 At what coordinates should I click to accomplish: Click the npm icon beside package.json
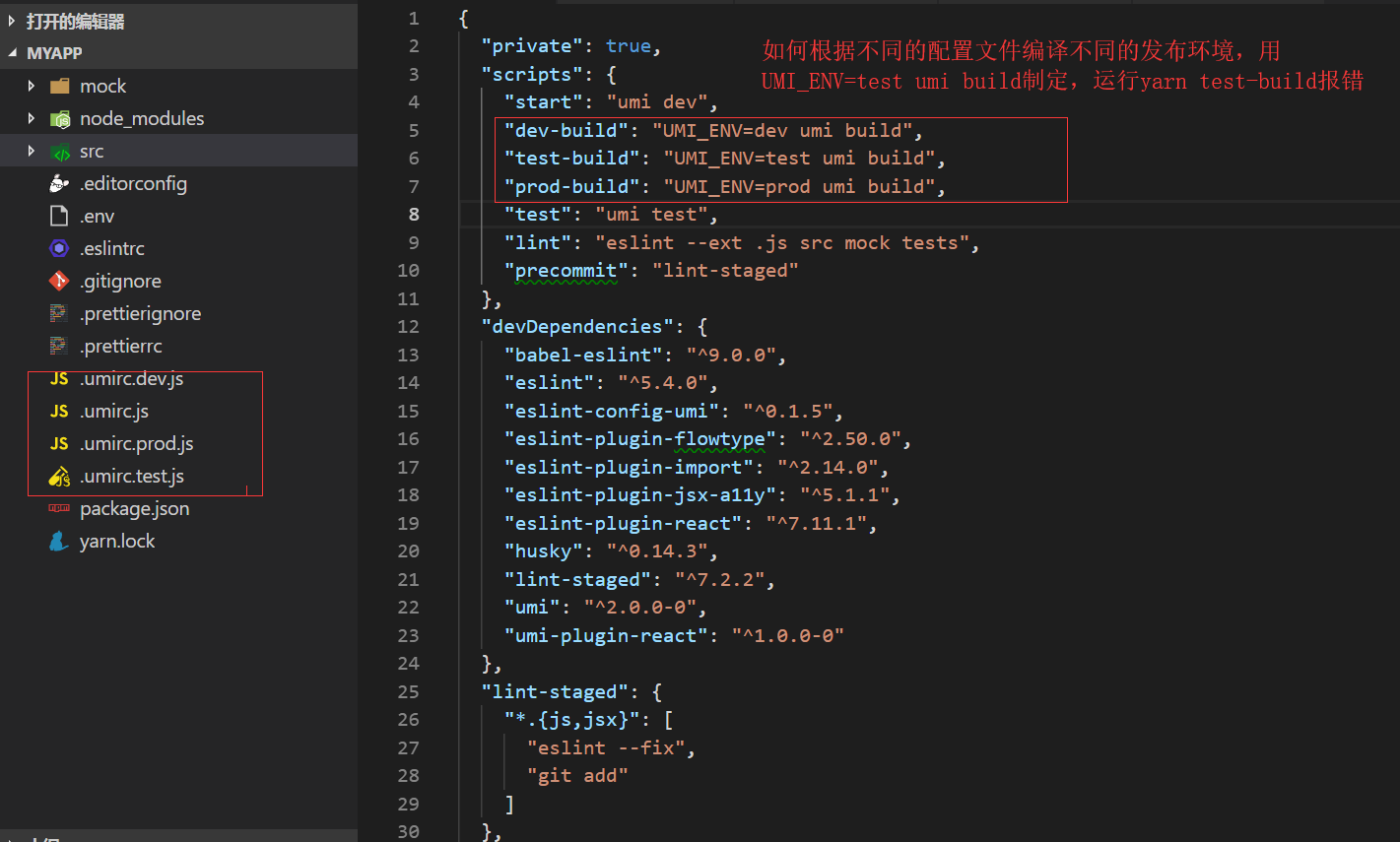coord(60,508)
